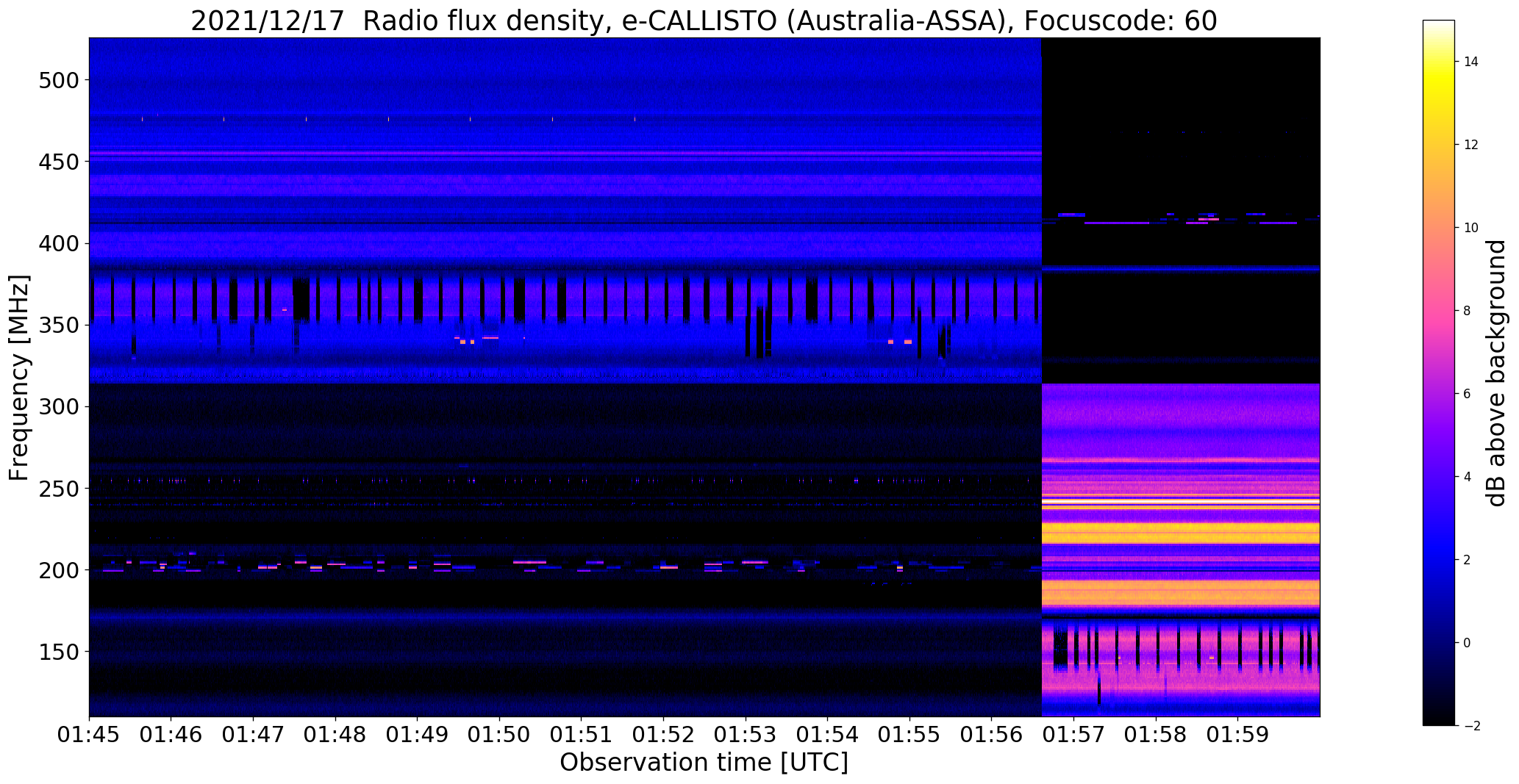The height and width of the screenshot is (784, 1519).
Task: Click the 200 frequency tick label
Action: [x=58, y=570]
